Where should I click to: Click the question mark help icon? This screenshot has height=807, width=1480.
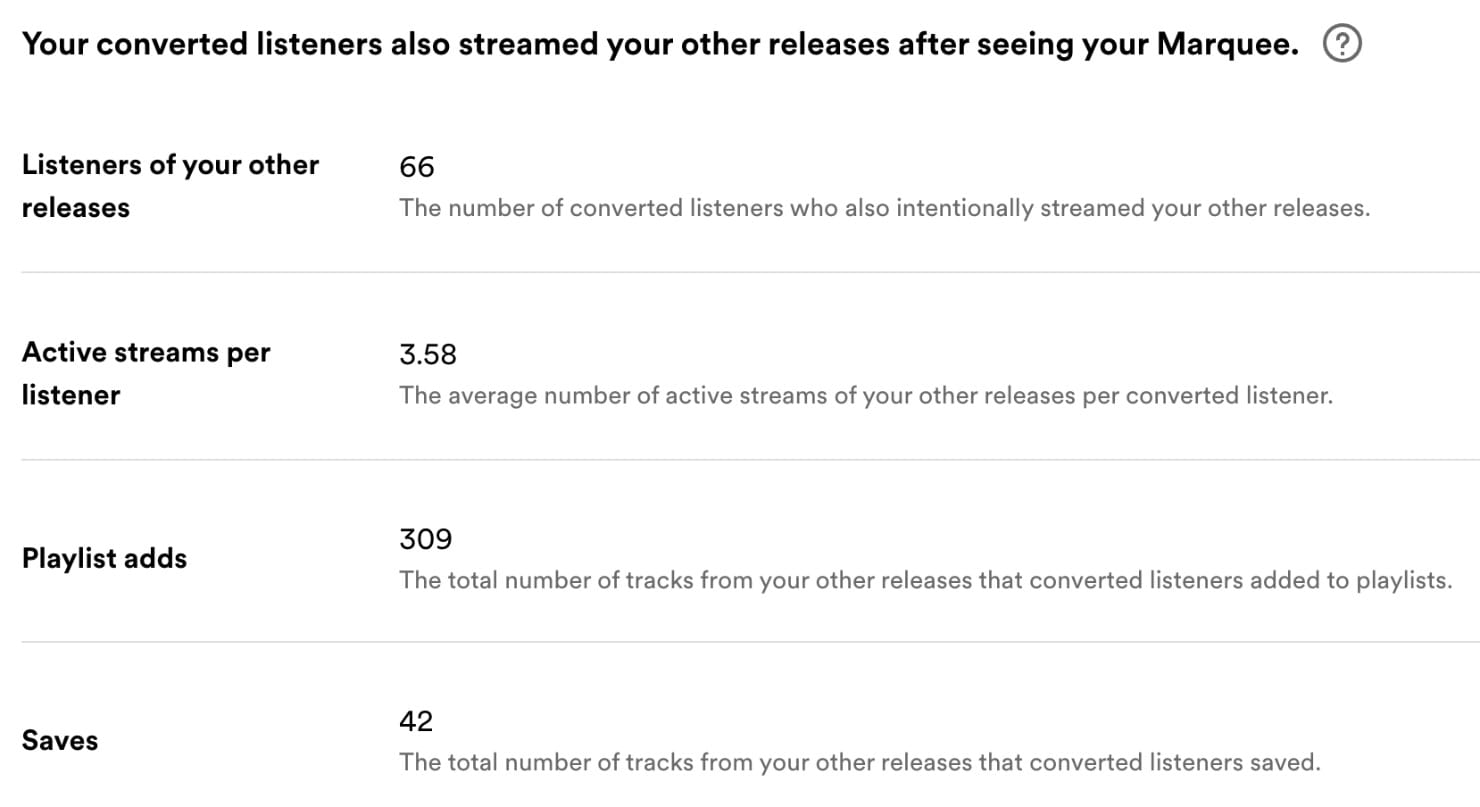[1342, 43]
